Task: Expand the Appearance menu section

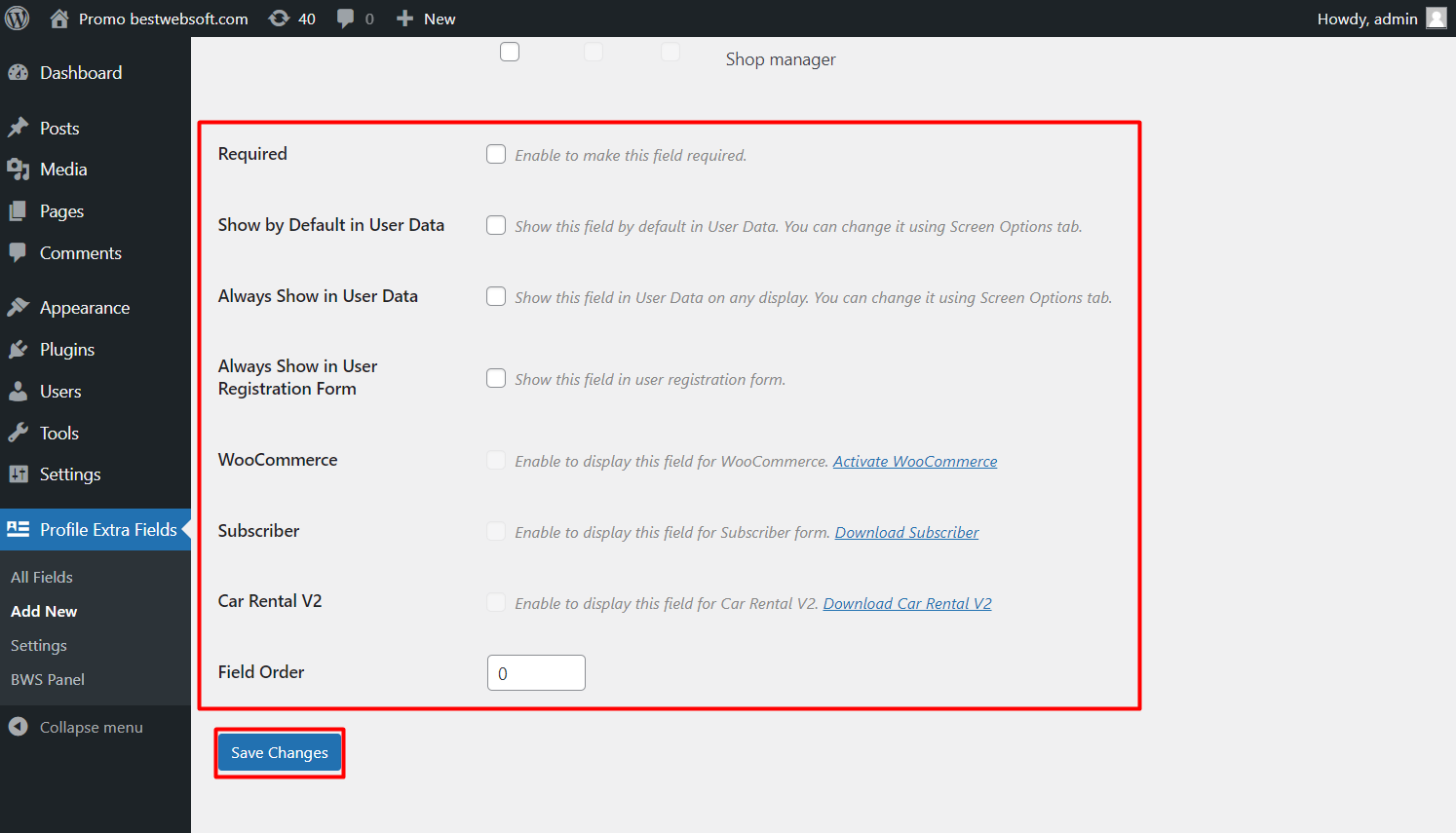Action: coord(84,307)
